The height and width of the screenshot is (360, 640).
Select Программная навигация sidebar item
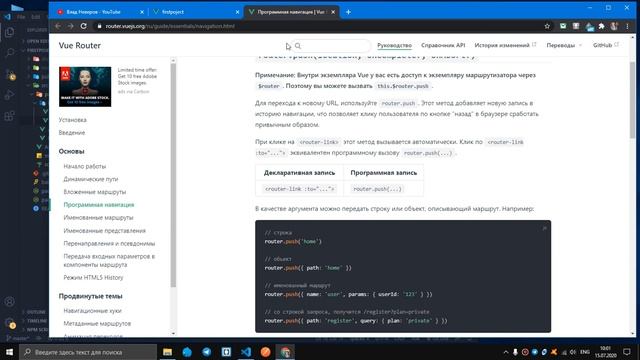coord(99,204)
